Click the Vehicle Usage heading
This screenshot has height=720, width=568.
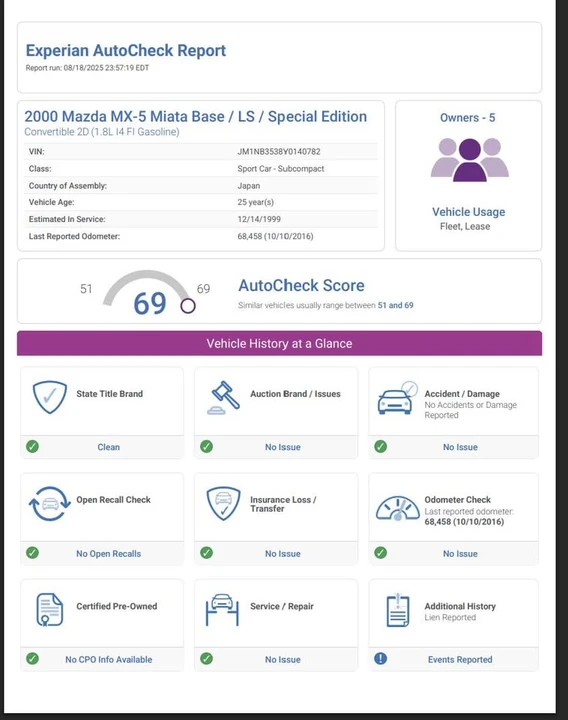click(x=468, y=212)
